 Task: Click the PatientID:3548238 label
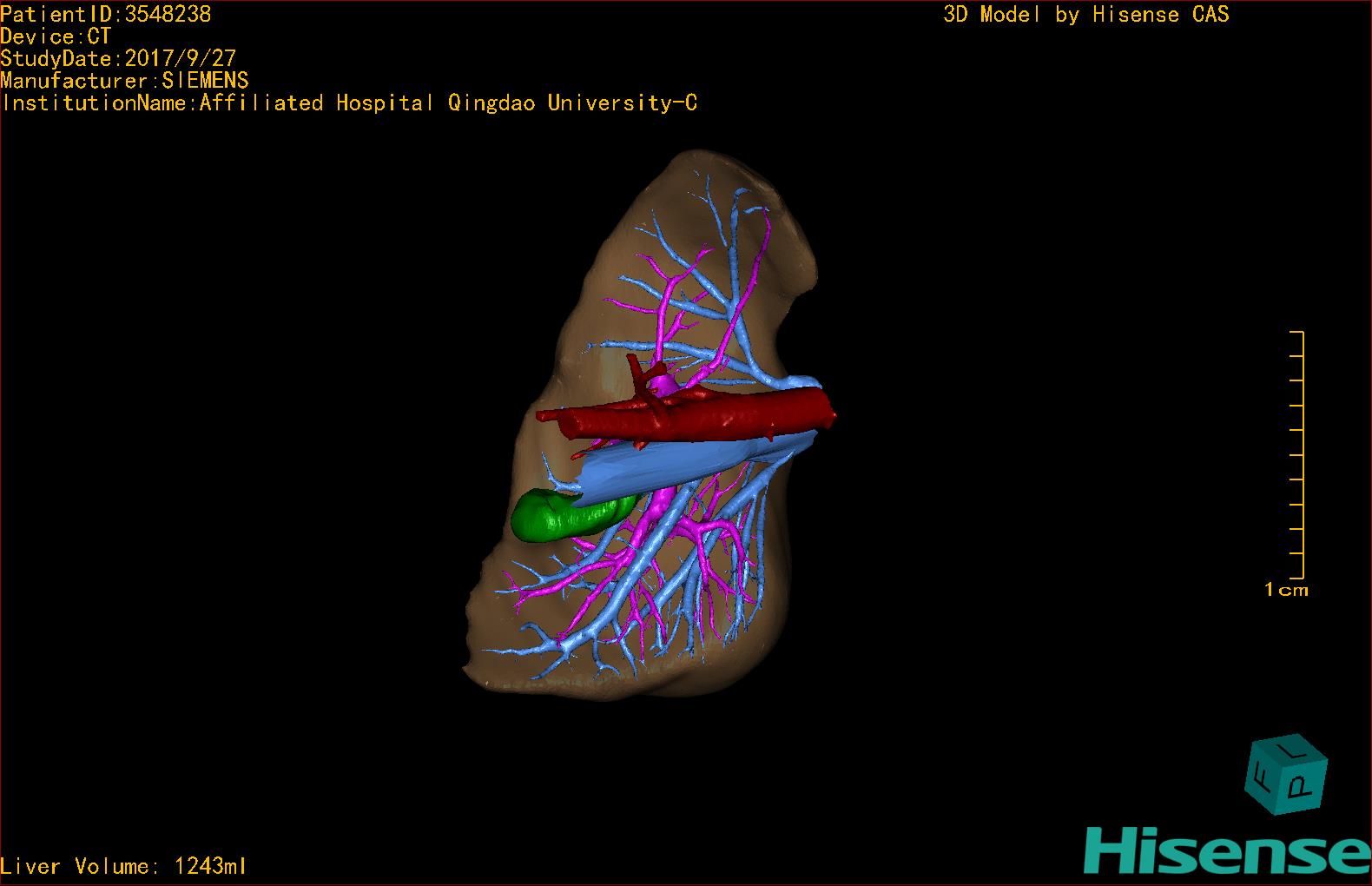click(106, 14)
